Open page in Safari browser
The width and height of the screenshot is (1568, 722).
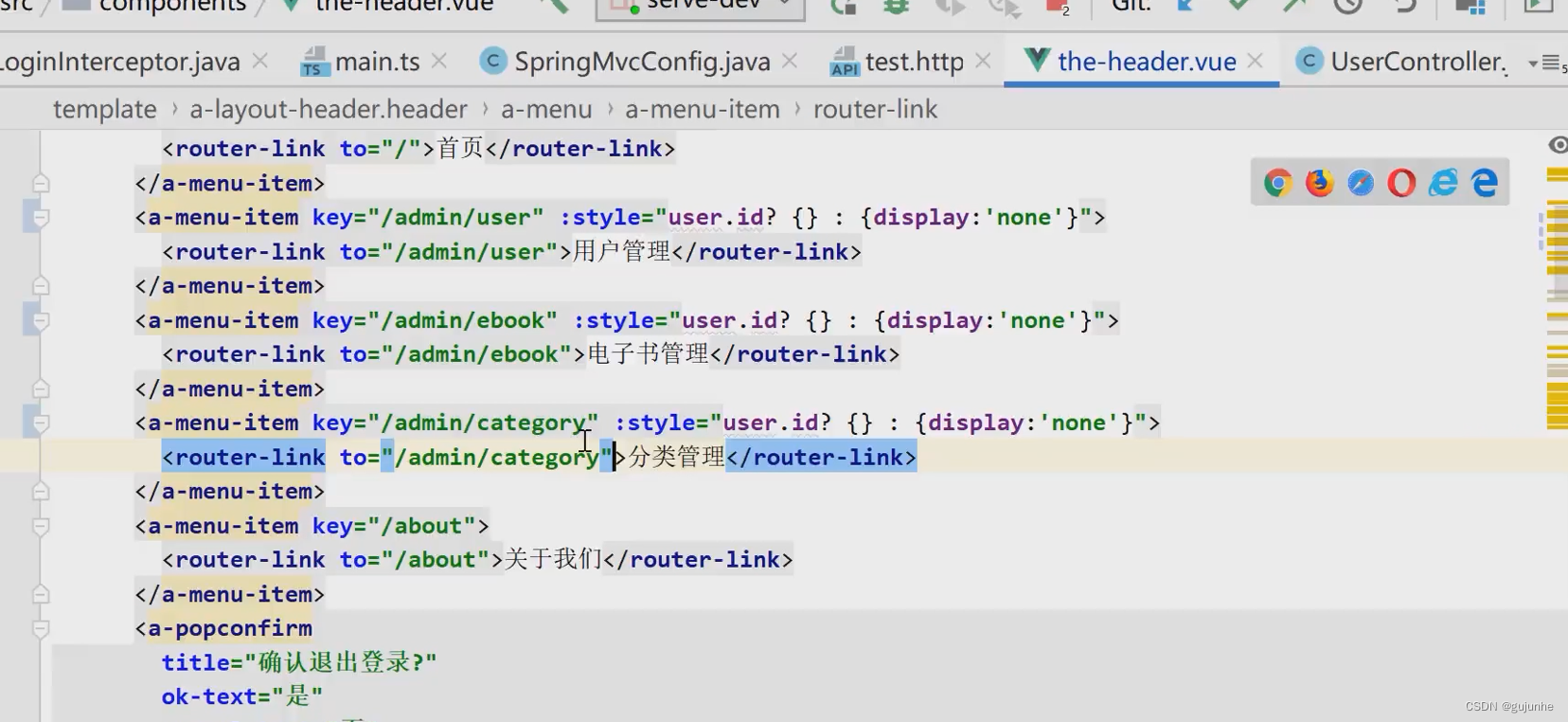(x=1361, y=183)
